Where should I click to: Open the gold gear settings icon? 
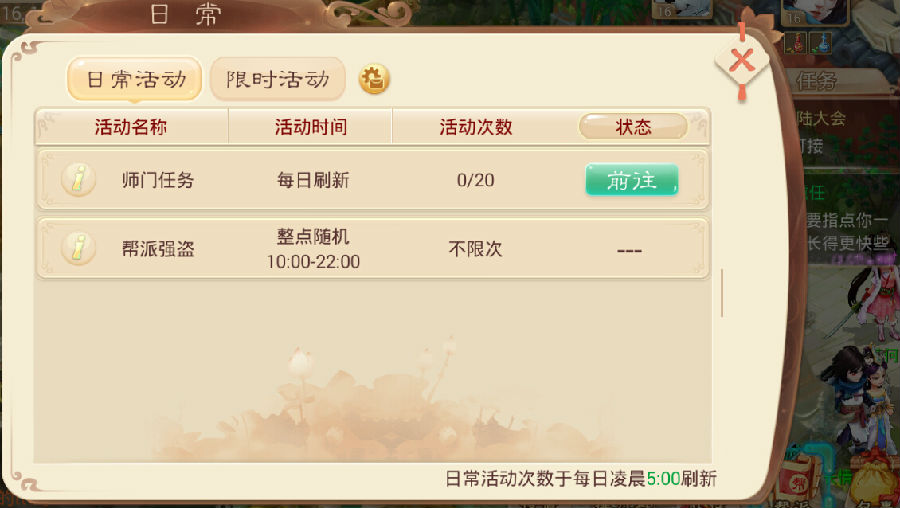coord(374,79)
